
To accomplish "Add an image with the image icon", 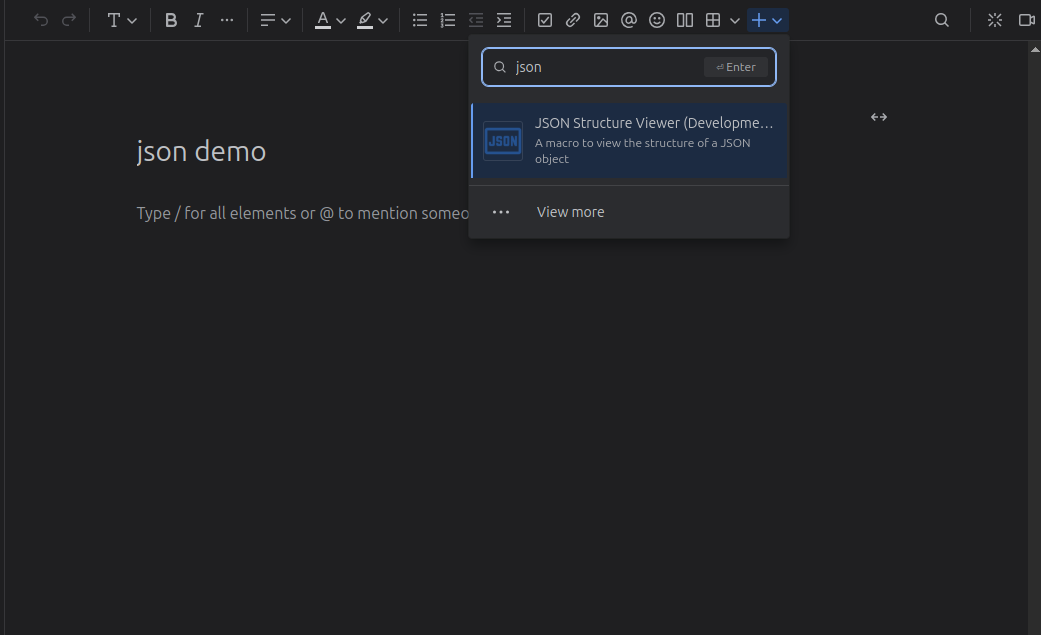I will click(601, 20).
